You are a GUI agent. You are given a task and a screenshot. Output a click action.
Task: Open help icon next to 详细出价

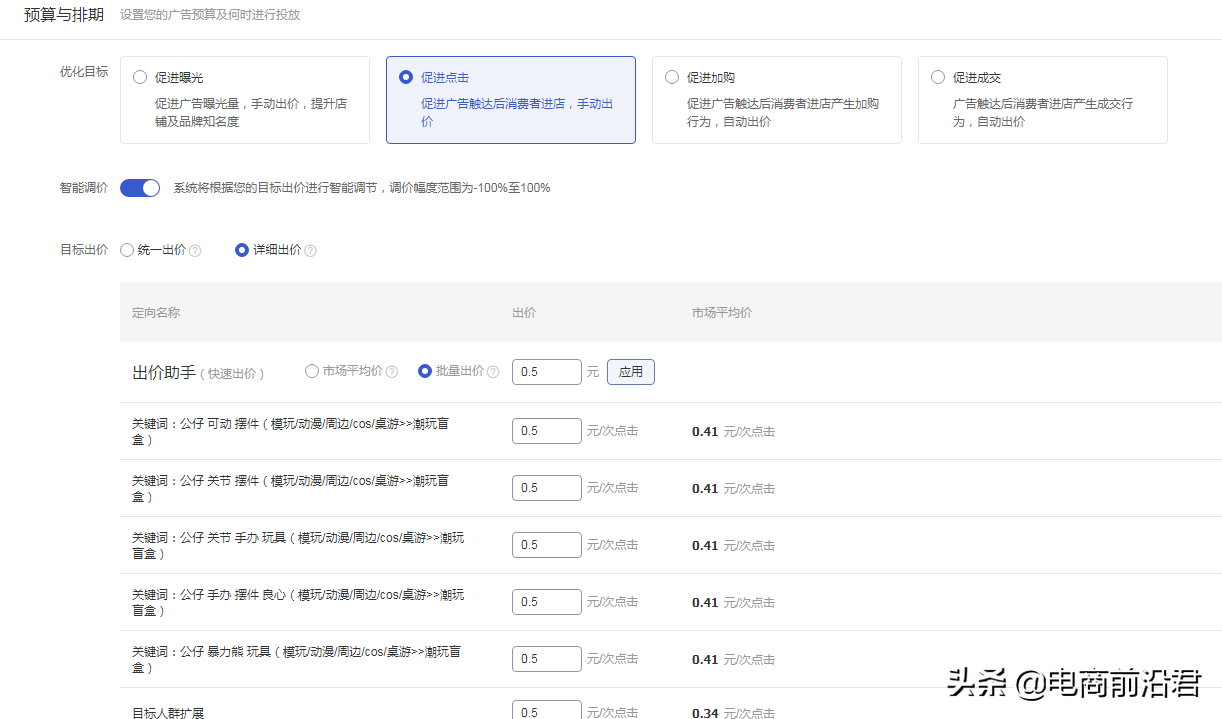[311, 251]
